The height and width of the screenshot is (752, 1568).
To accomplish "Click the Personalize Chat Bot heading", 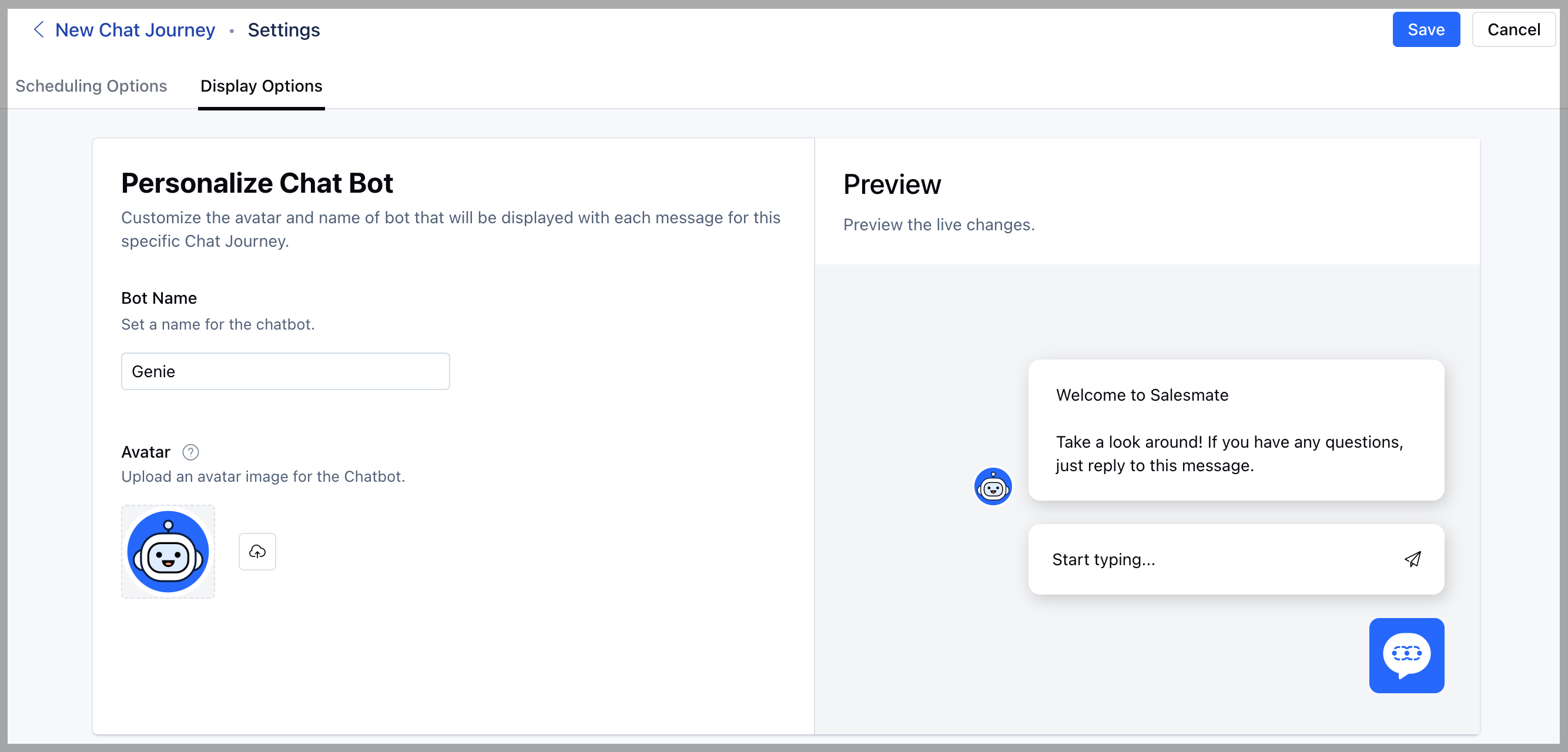I will [x=257, y=183].
